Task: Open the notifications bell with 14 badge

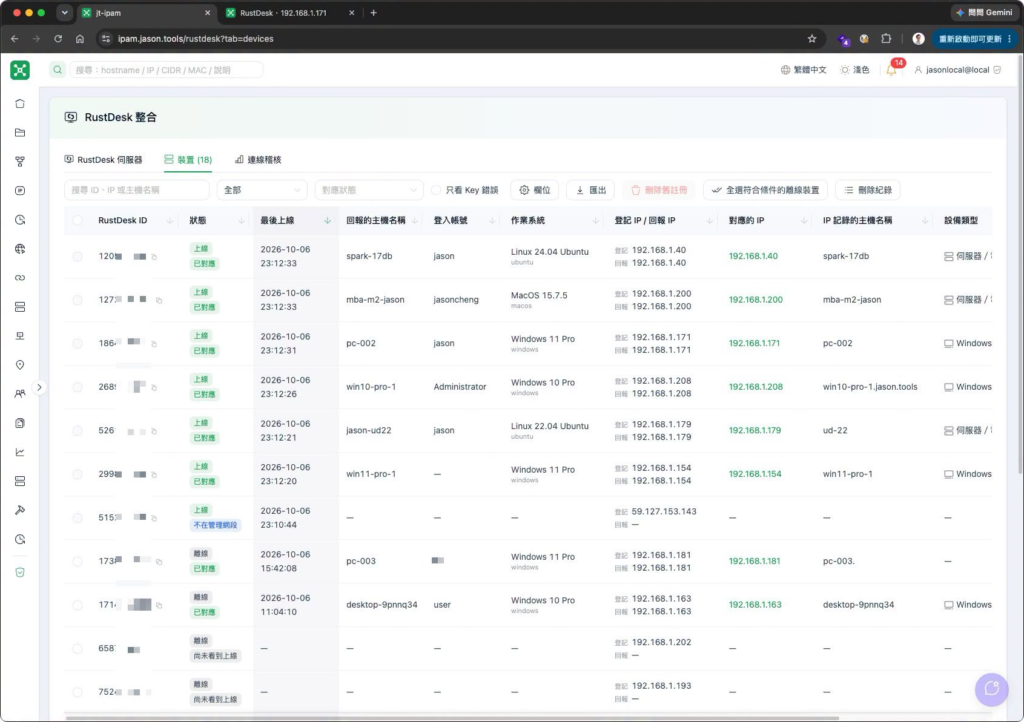Action: (893, 69)
